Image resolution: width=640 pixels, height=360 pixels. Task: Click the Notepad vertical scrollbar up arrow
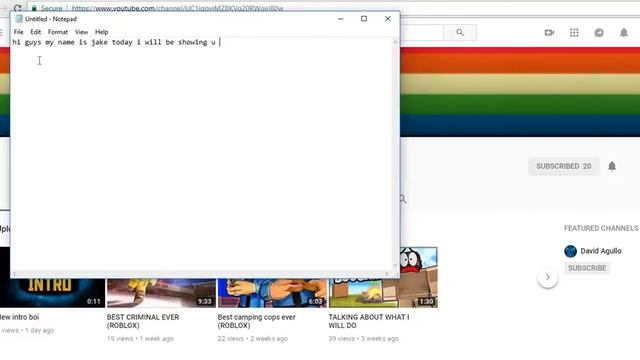(x=395, y=42)
